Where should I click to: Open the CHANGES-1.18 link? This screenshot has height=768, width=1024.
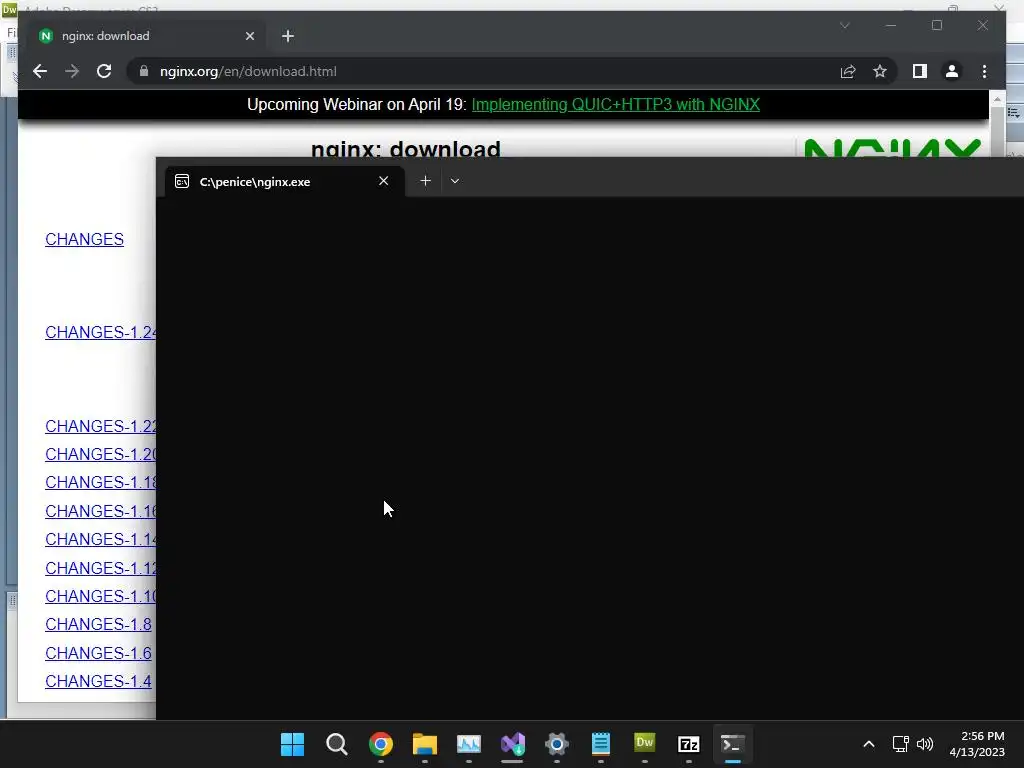(101, 482)
